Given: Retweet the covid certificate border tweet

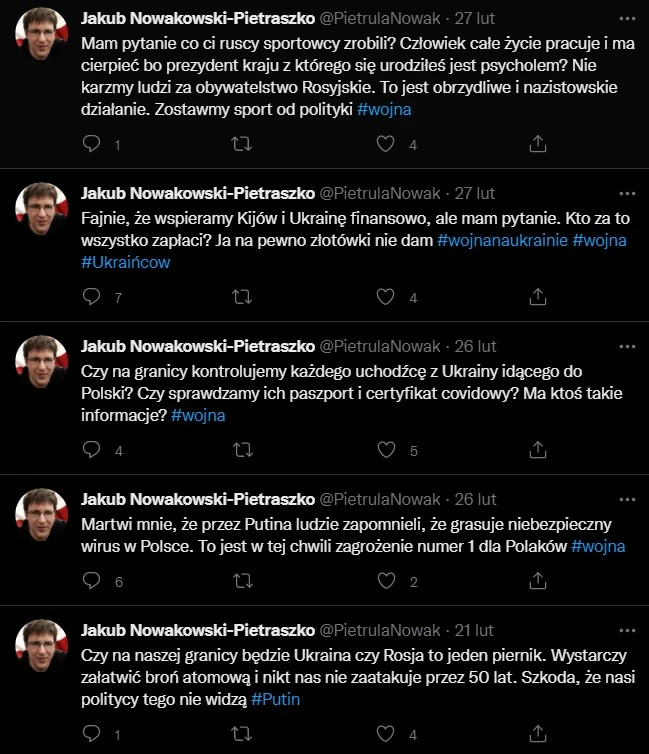Looking at the screenshot, I should pyautogui.click(x=243, y=450).
